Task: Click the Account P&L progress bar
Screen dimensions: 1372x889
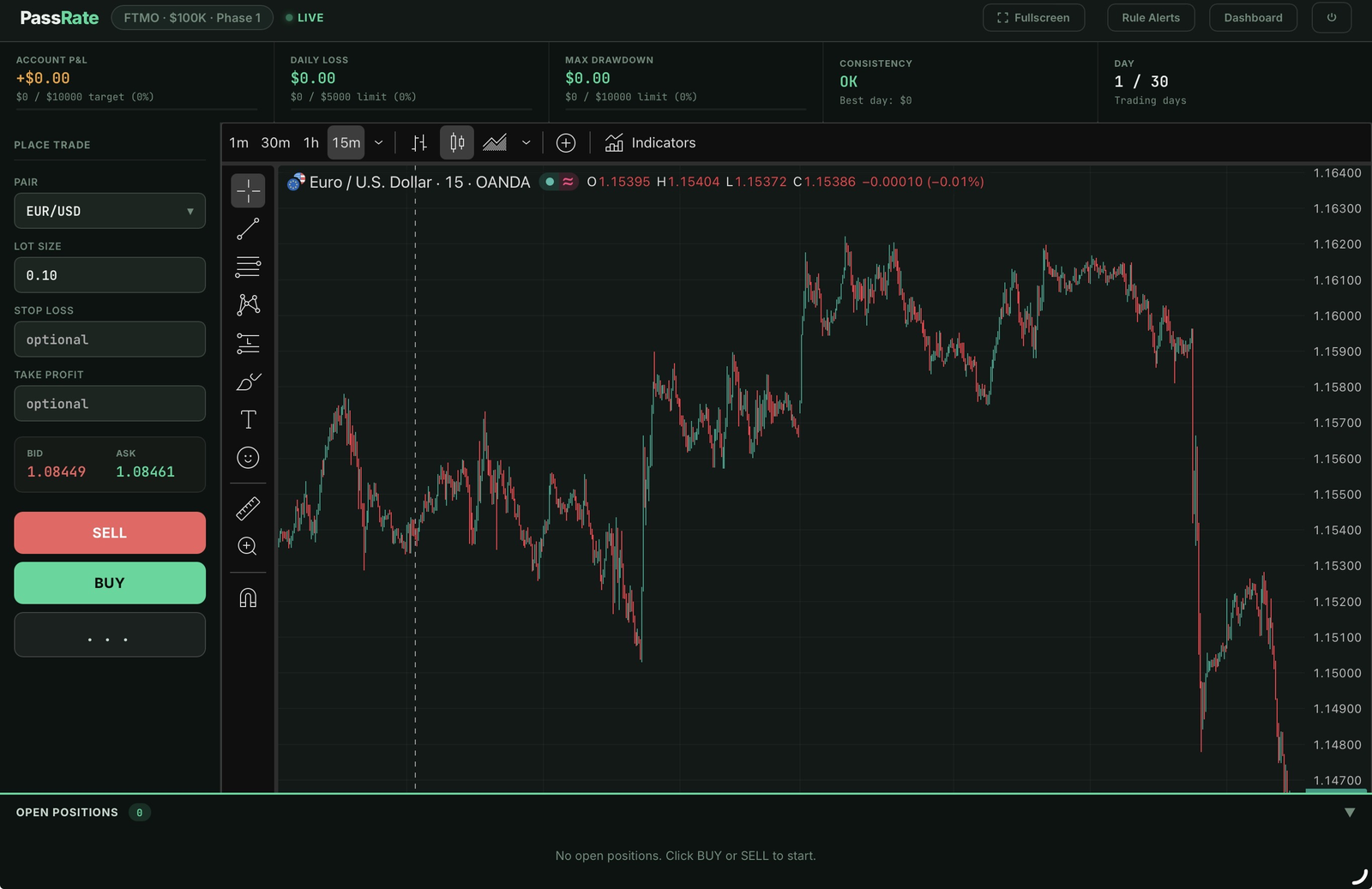Action: (136, 109)
